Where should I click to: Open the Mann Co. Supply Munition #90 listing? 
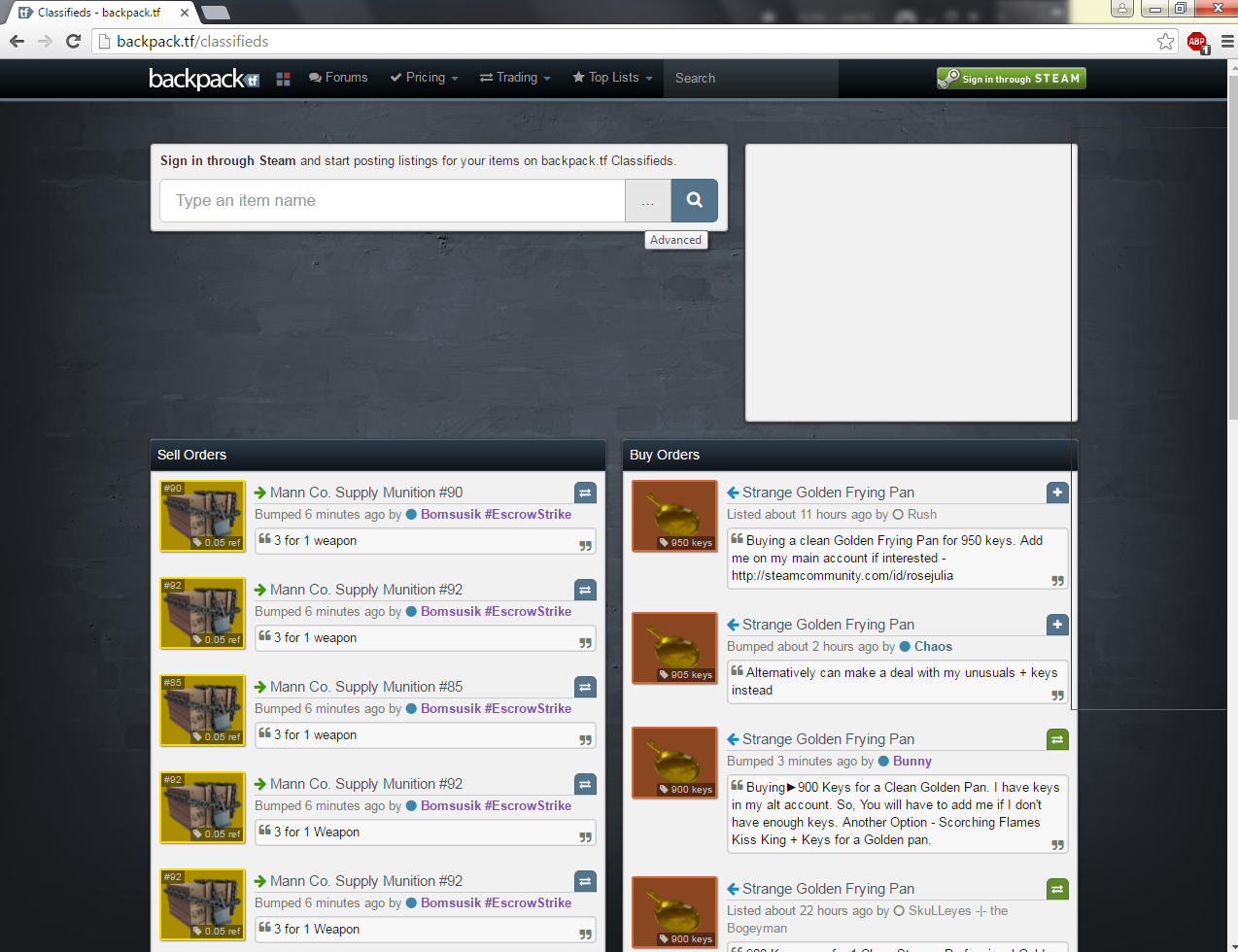(366, 493)
